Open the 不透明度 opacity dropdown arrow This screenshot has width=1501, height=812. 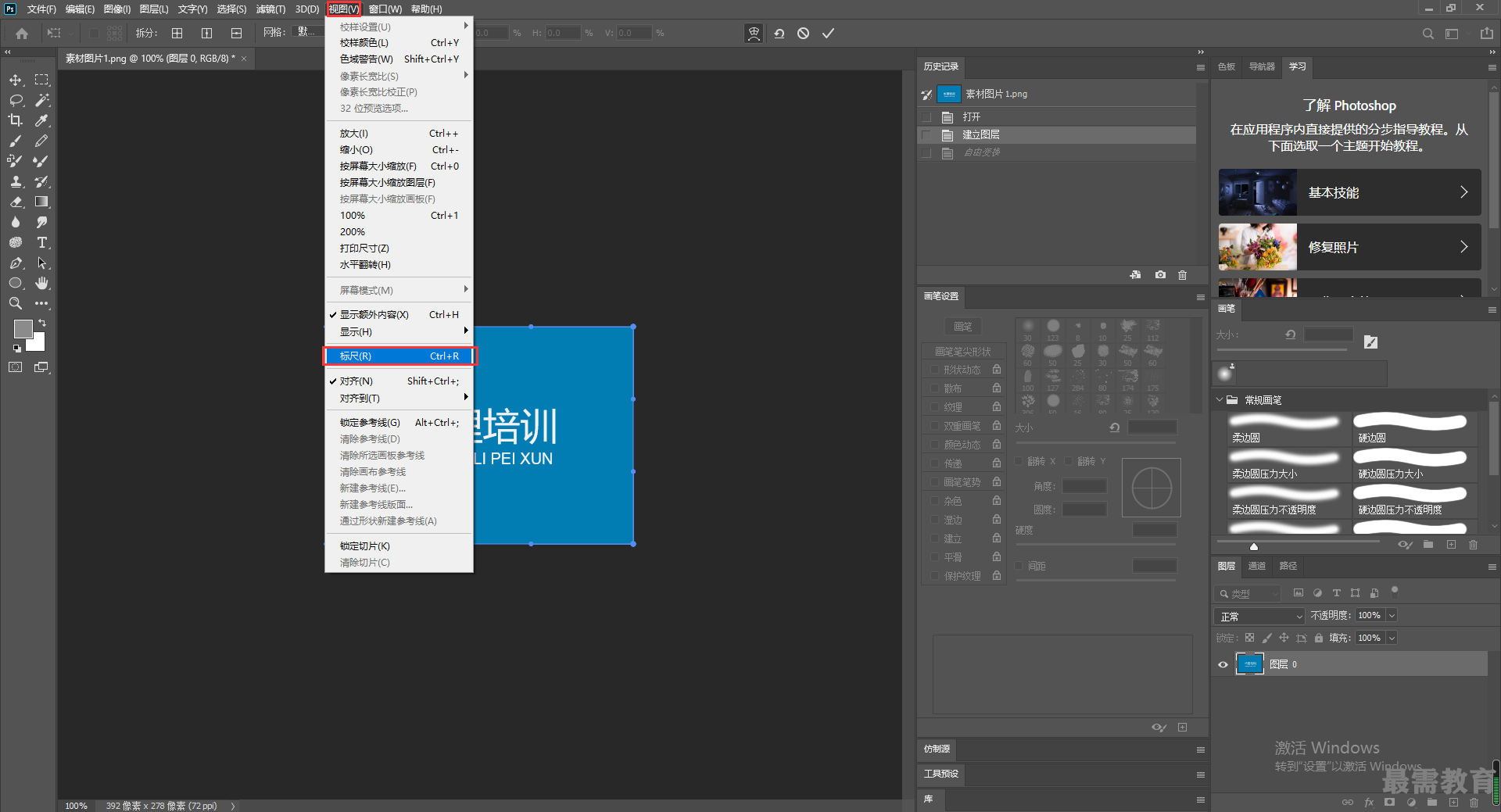pyautogui.click(x=1392, y=616)
